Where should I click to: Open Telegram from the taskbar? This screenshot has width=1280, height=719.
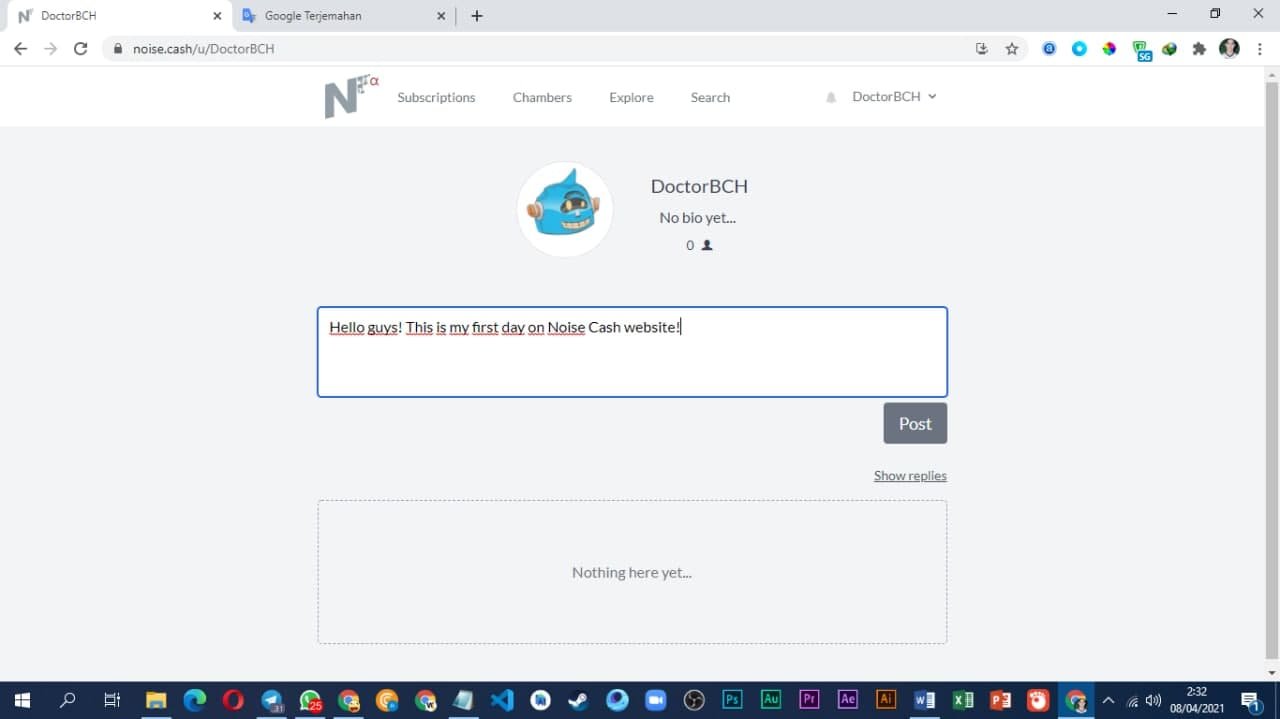pyautogui.click(x=271, y=700)
